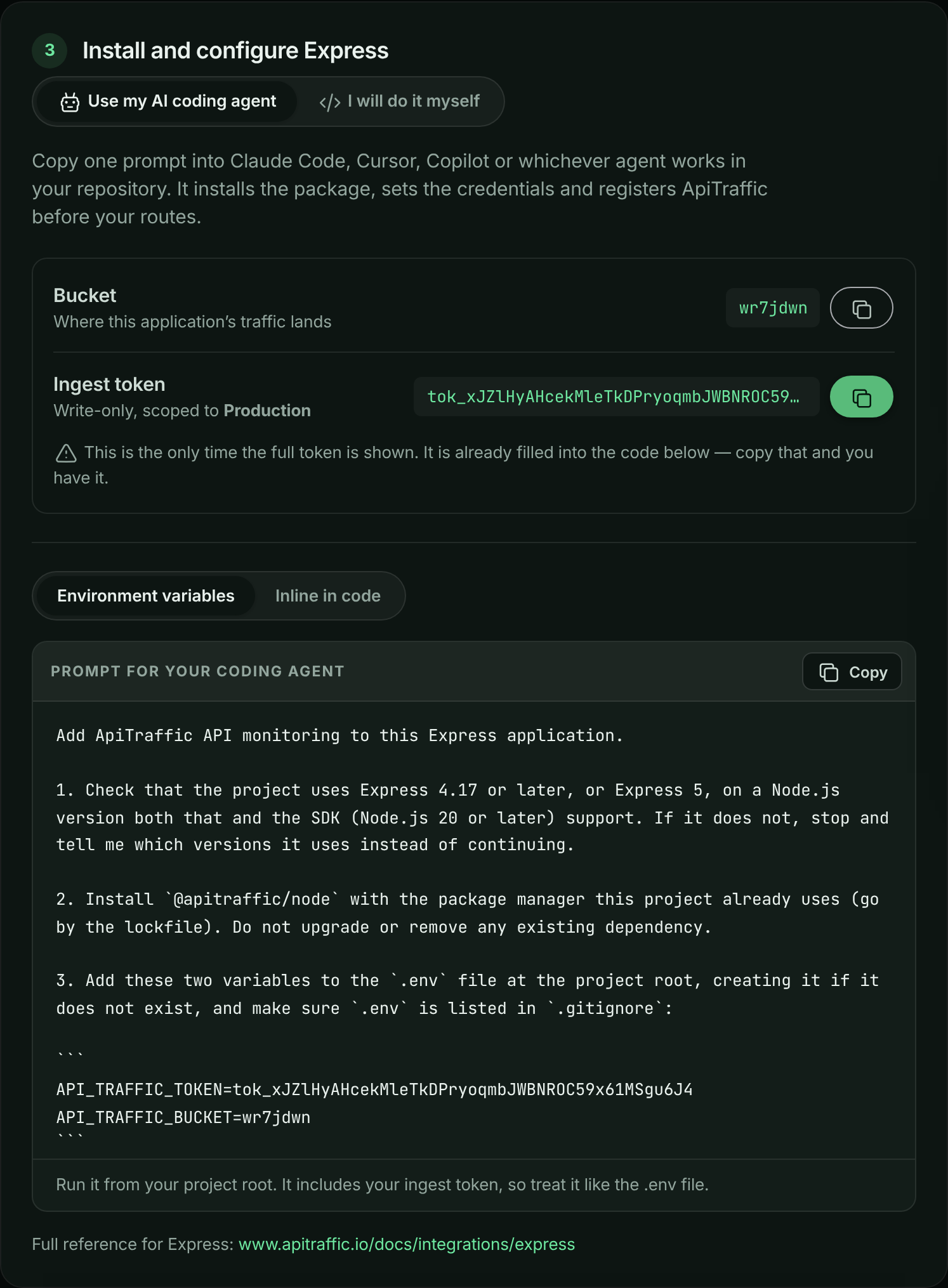Open the Express integration docs link
948x1288 pixels.
(407, 1244)
